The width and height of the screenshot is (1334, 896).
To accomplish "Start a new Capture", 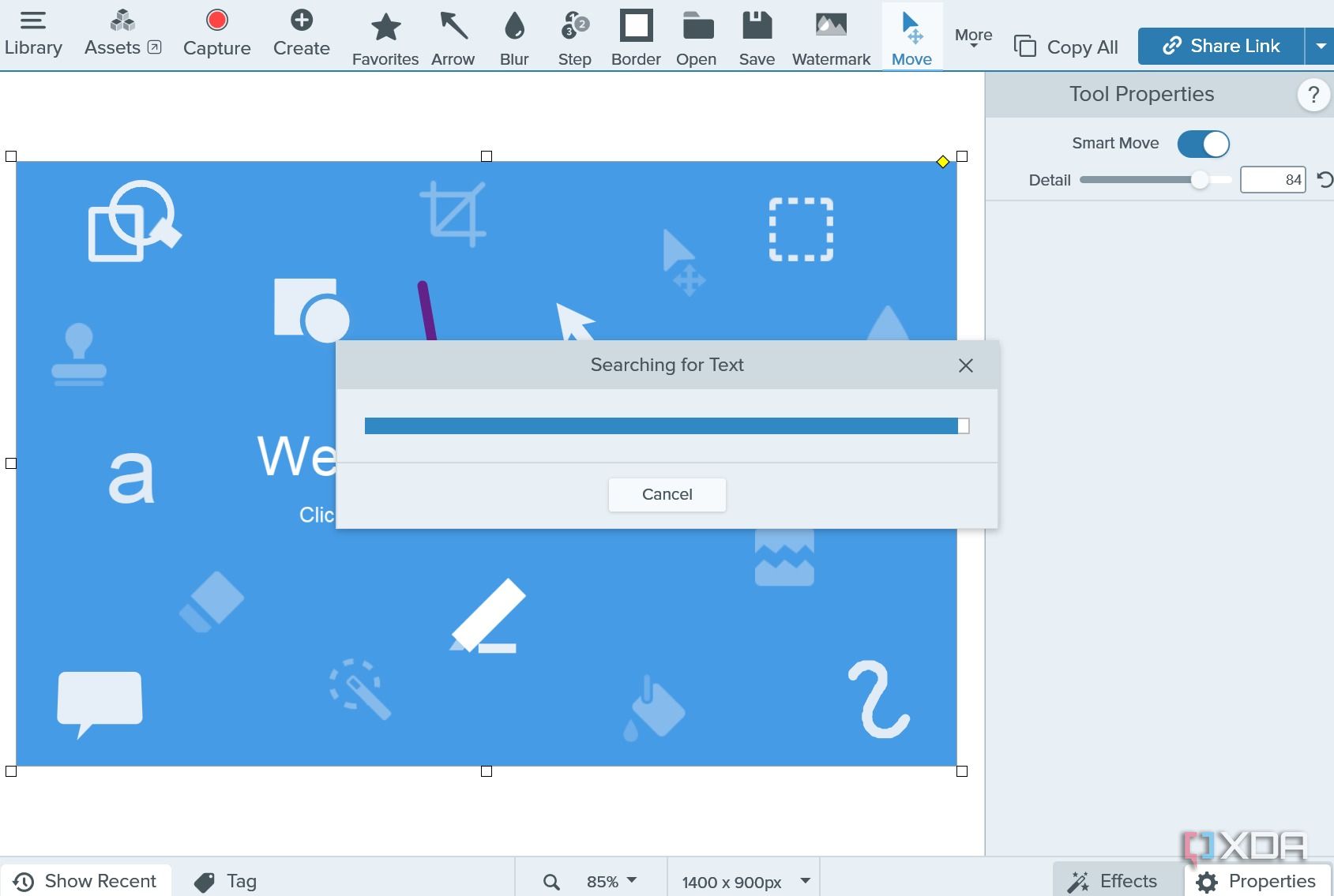I will pos(216,32).
